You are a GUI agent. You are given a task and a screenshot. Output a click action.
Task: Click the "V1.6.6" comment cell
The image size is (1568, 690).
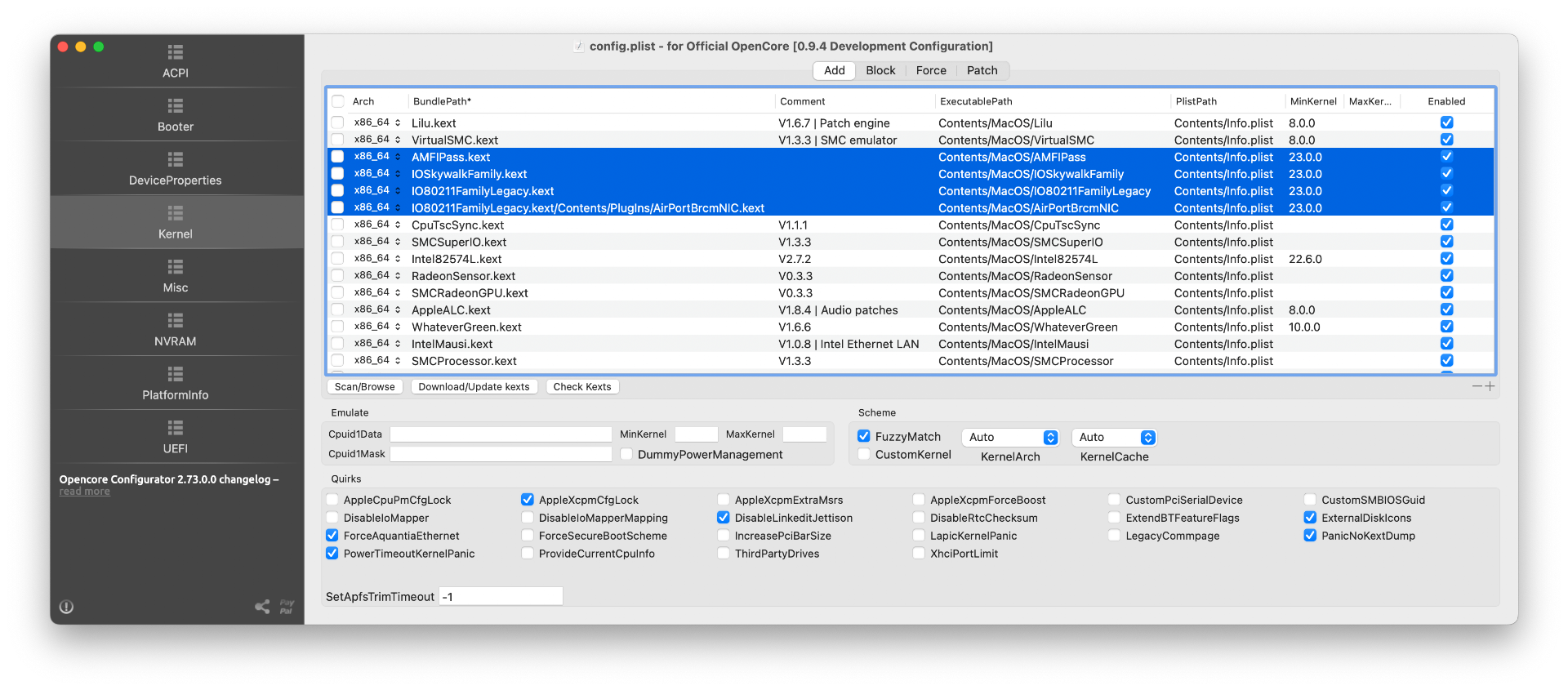coord(855,327)
